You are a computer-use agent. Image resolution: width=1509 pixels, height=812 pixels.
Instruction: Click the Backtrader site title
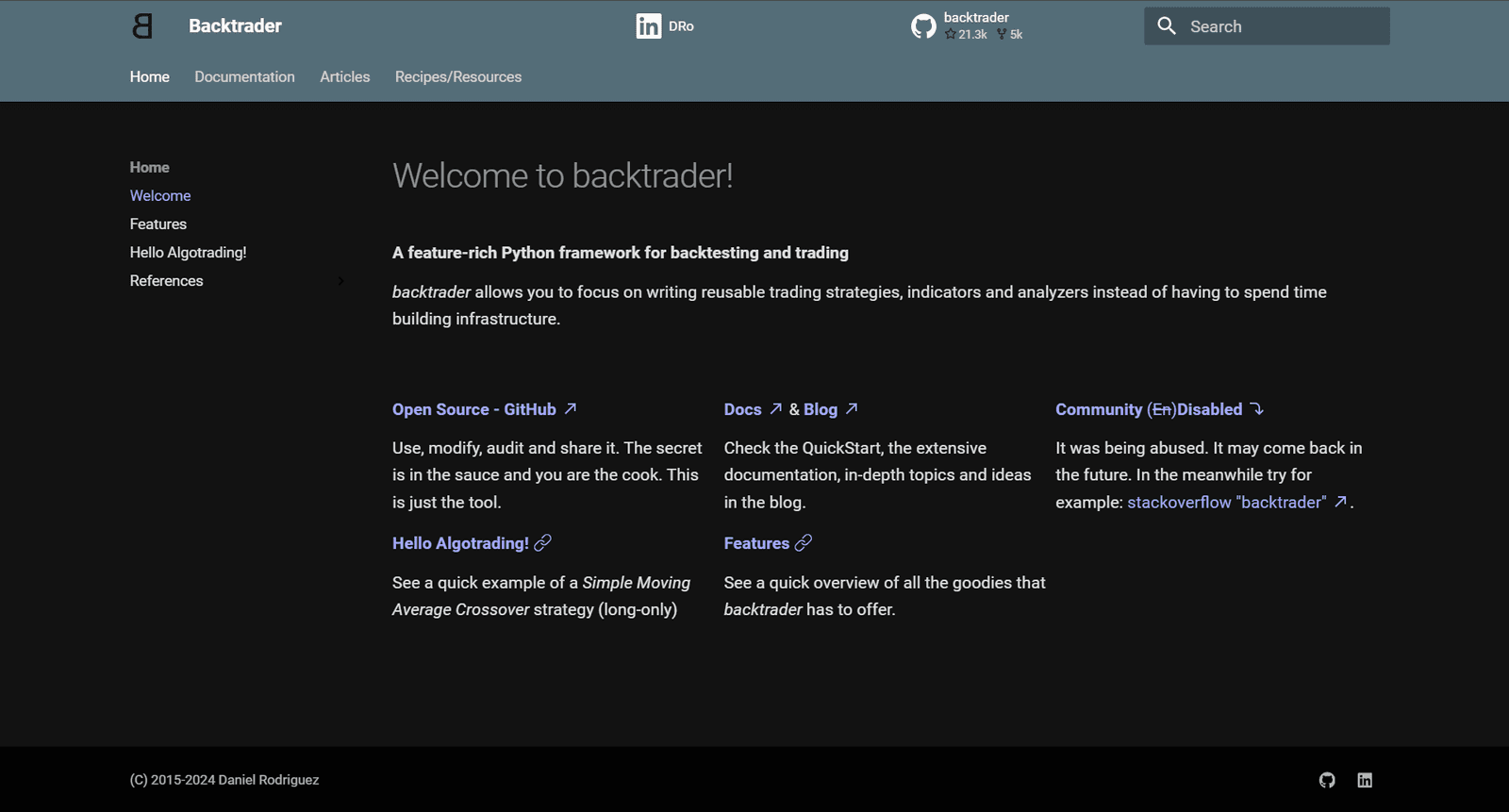[x=235, y=26]
